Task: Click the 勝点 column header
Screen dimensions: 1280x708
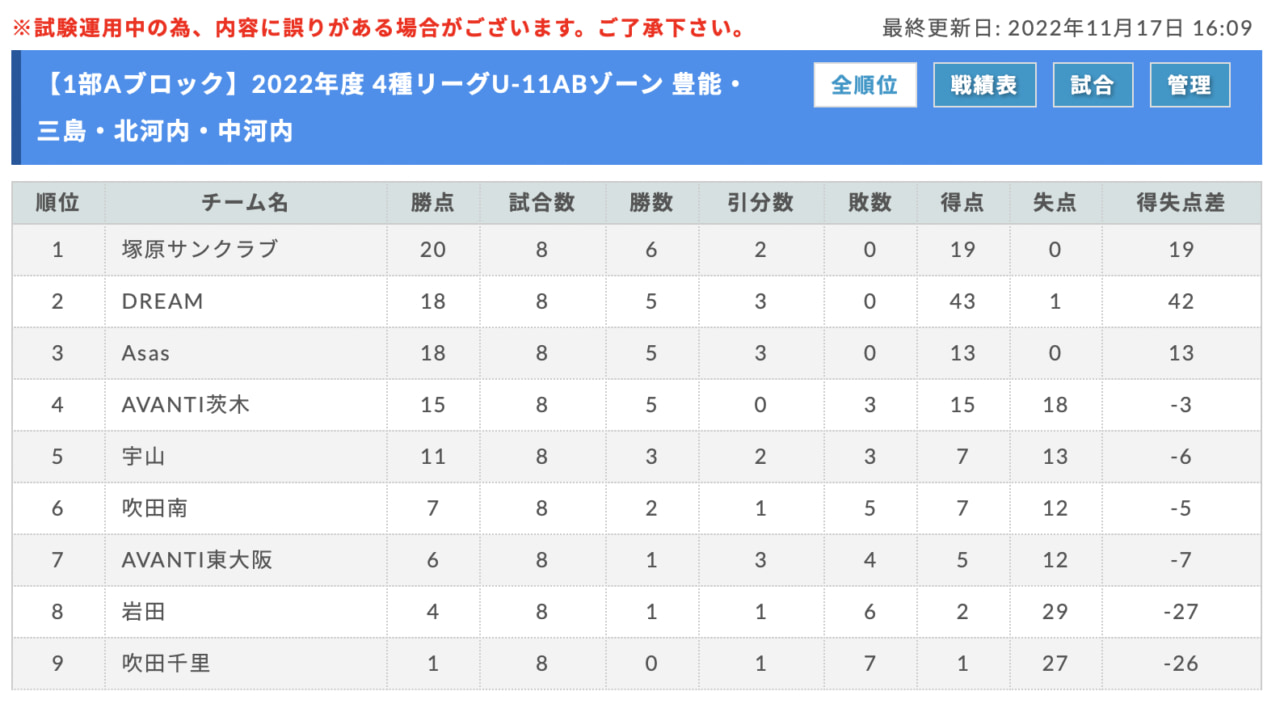Action: click(x=432, y=203)
